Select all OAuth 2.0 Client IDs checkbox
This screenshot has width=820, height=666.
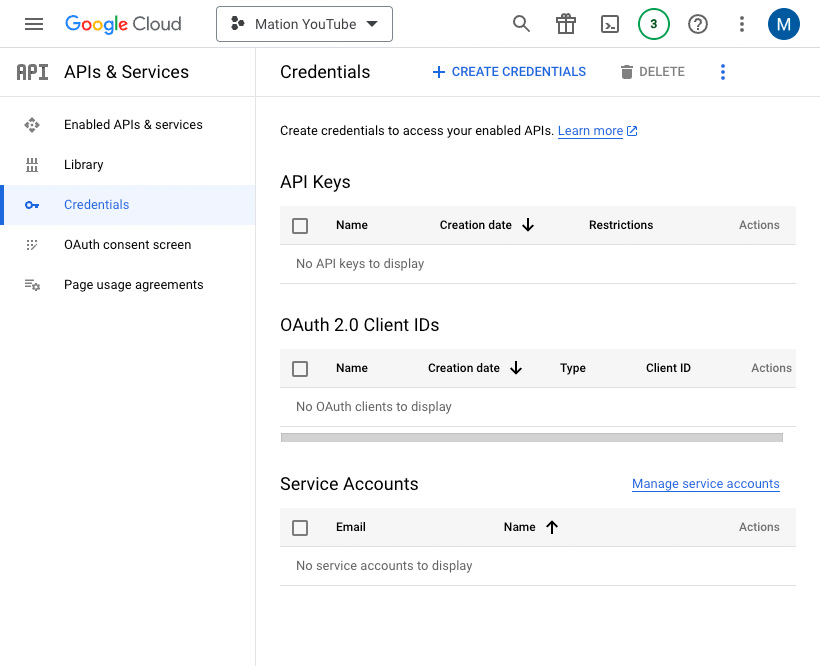pyautogui.click(x=300, y=369)
